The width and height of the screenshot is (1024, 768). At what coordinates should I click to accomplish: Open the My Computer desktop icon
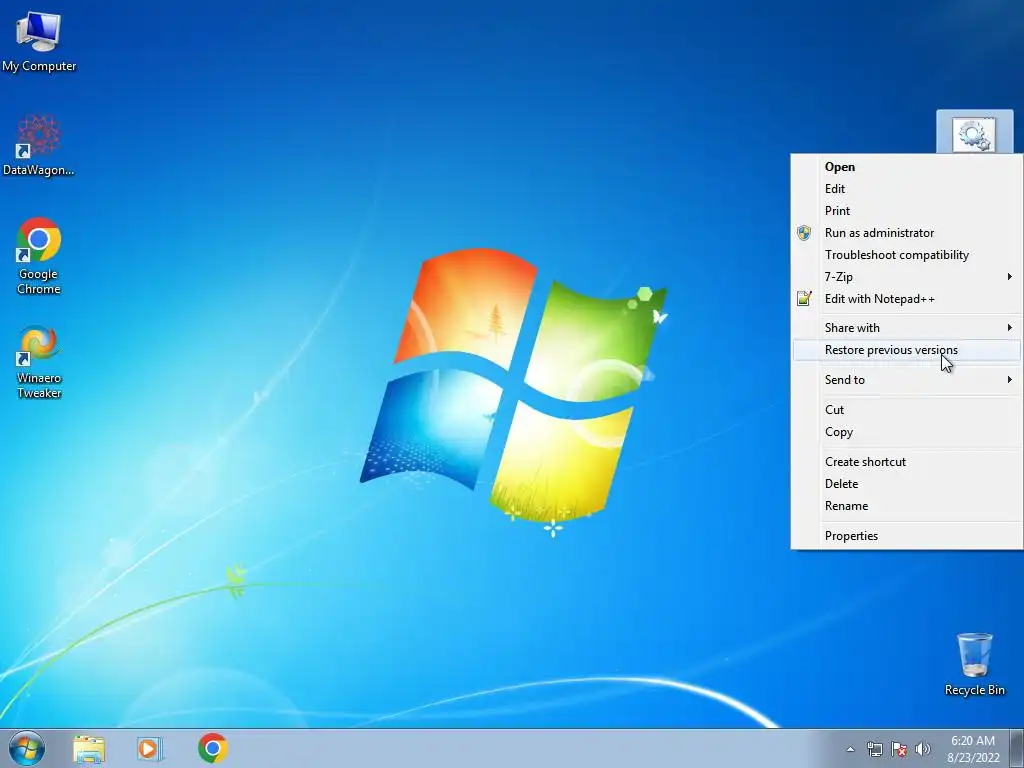tap(39, 41)
